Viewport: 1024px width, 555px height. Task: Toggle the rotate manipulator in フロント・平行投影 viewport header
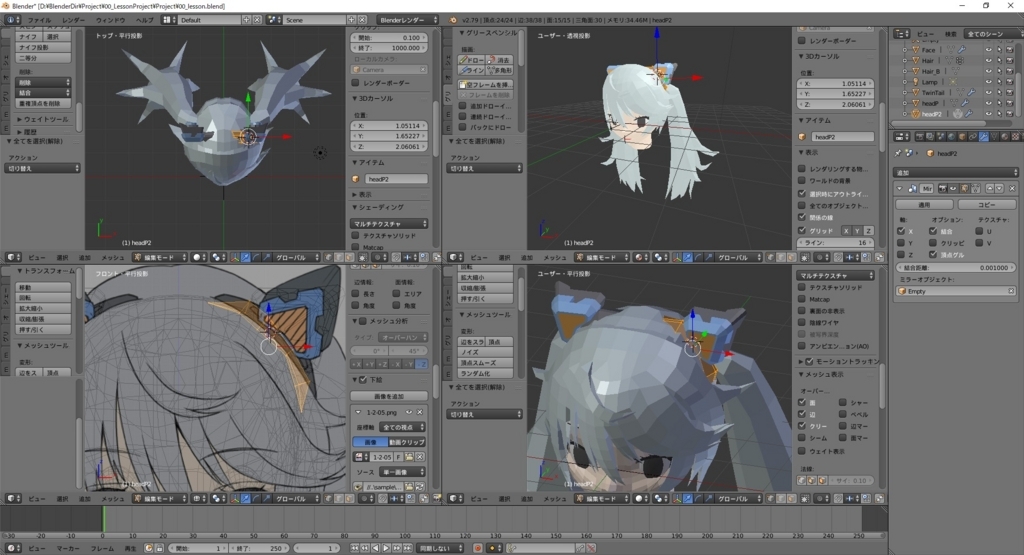click(255, 498)
